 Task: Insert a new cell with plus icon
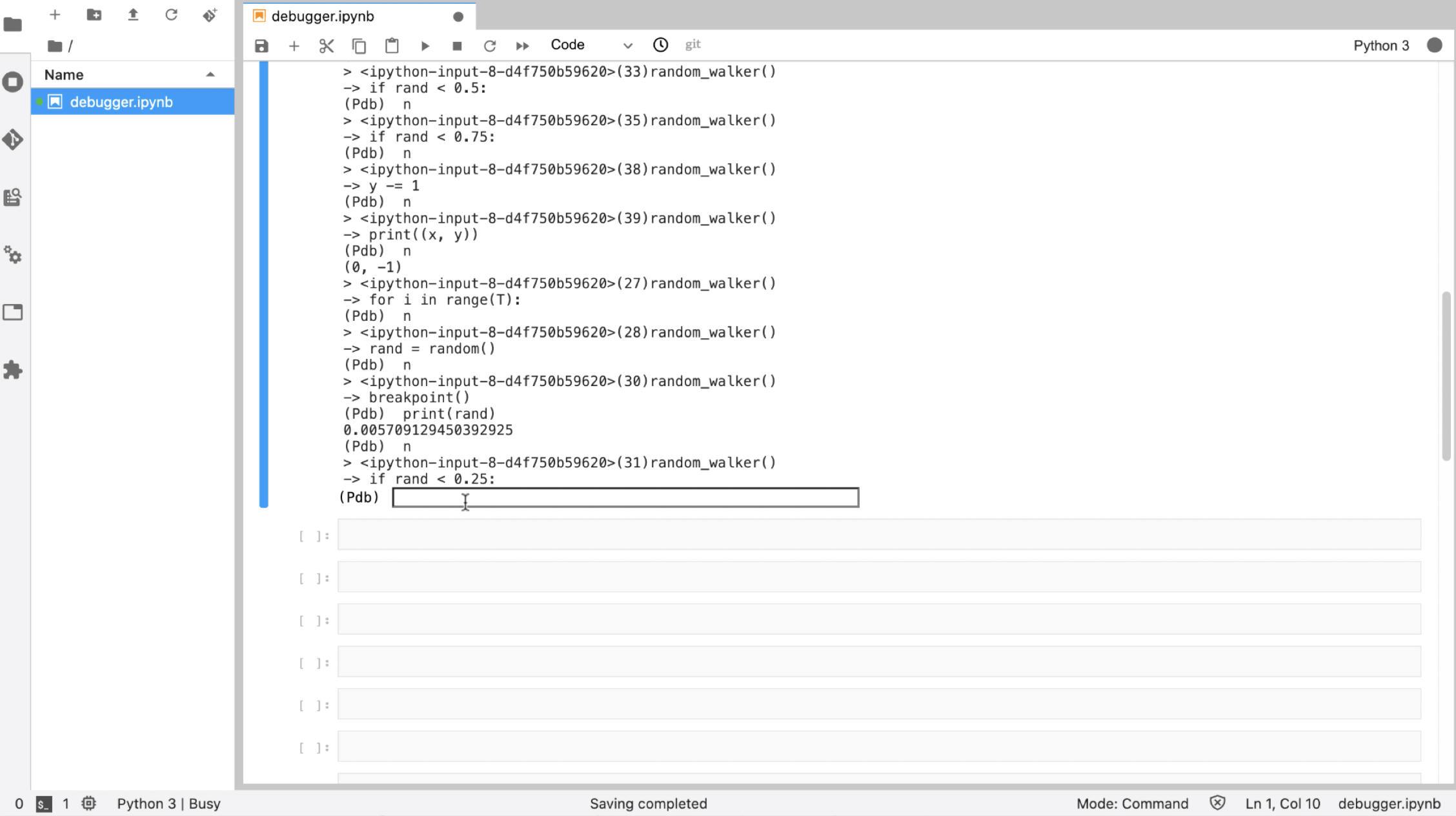tap(294, 46)
